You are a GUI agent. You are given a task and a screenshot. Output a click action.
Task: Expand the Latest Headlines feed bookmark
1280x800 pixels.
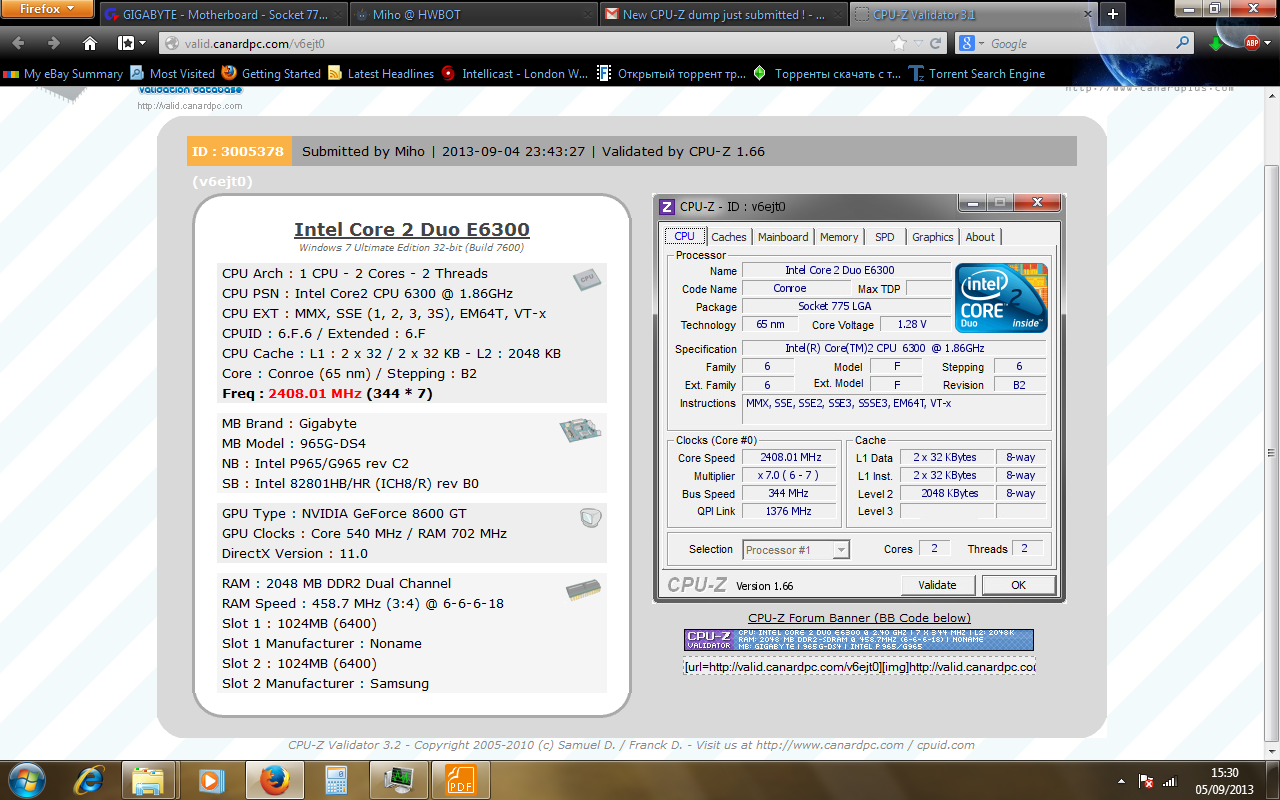[381, 74]
